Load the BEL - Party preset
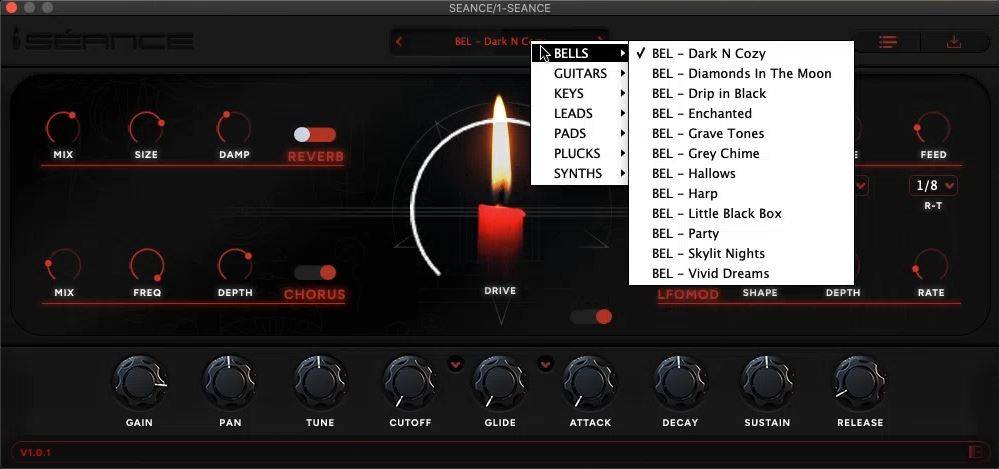 coord(741,233)
